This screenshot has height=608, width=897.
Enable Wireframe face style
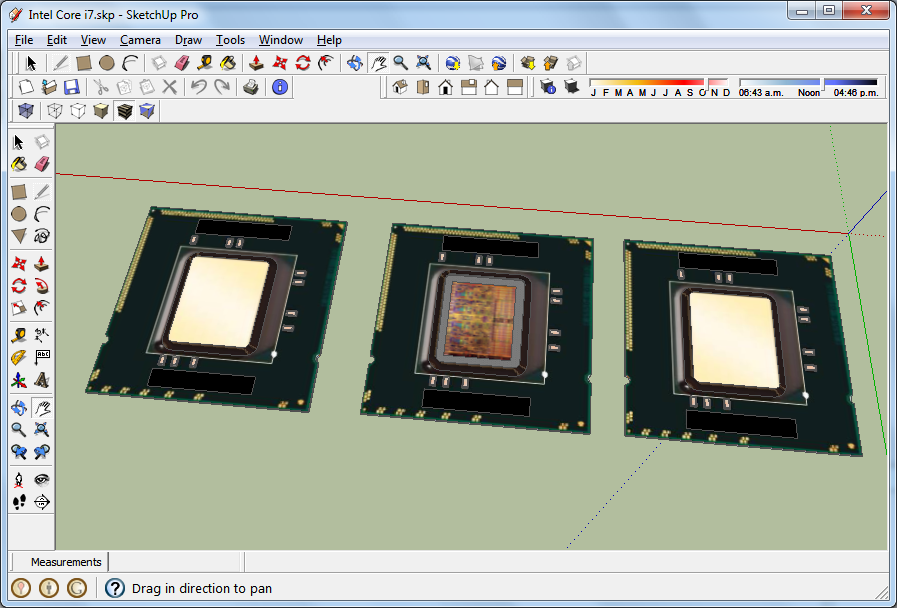click(x=55, y=110)
